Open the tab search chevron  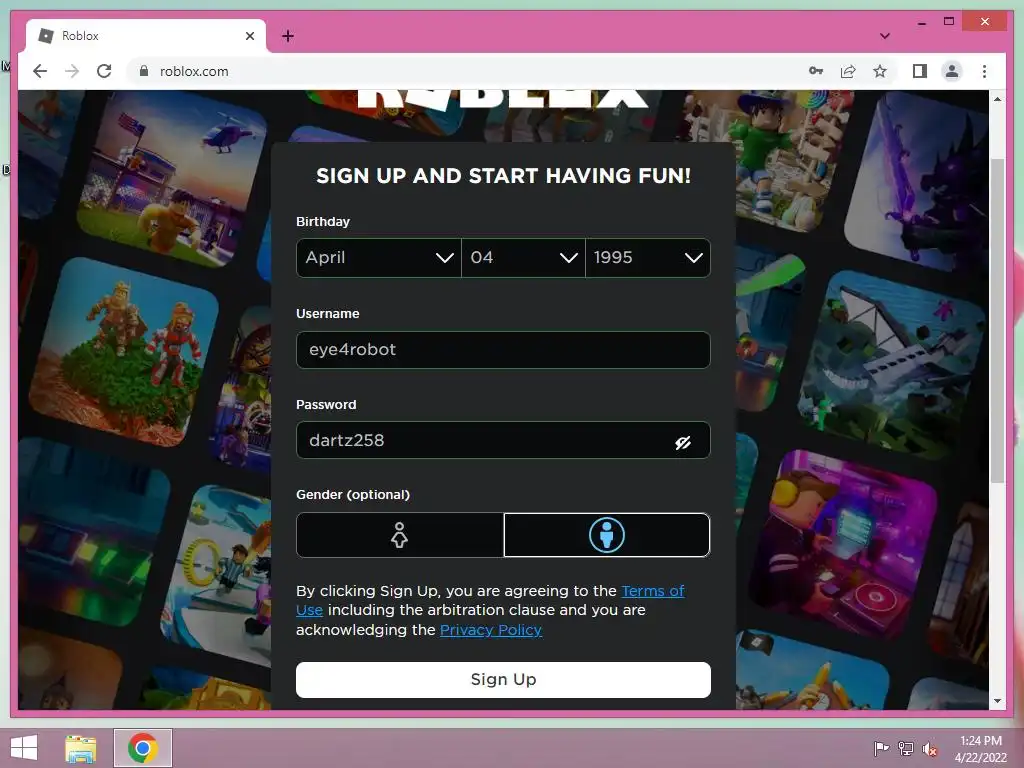[x=885, y=36]
